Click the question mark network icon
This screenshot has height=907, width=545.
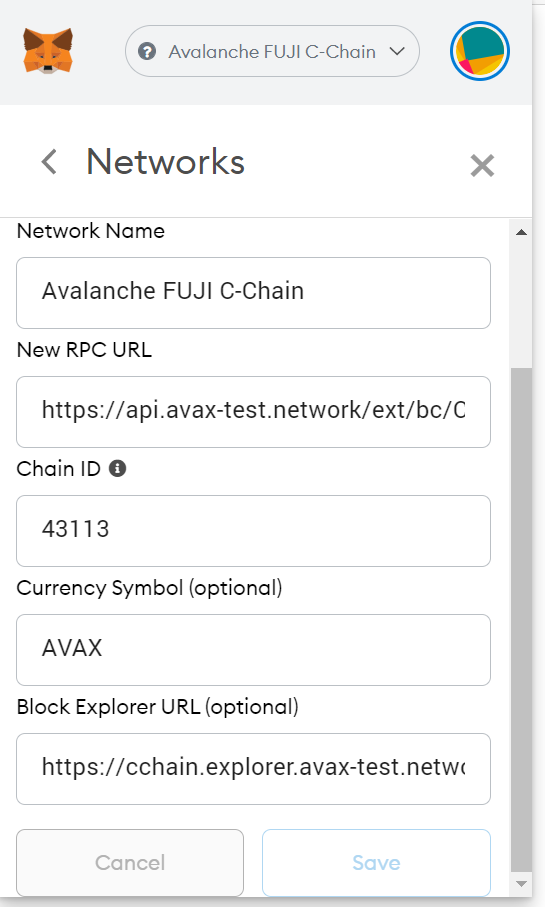[147, 51]
